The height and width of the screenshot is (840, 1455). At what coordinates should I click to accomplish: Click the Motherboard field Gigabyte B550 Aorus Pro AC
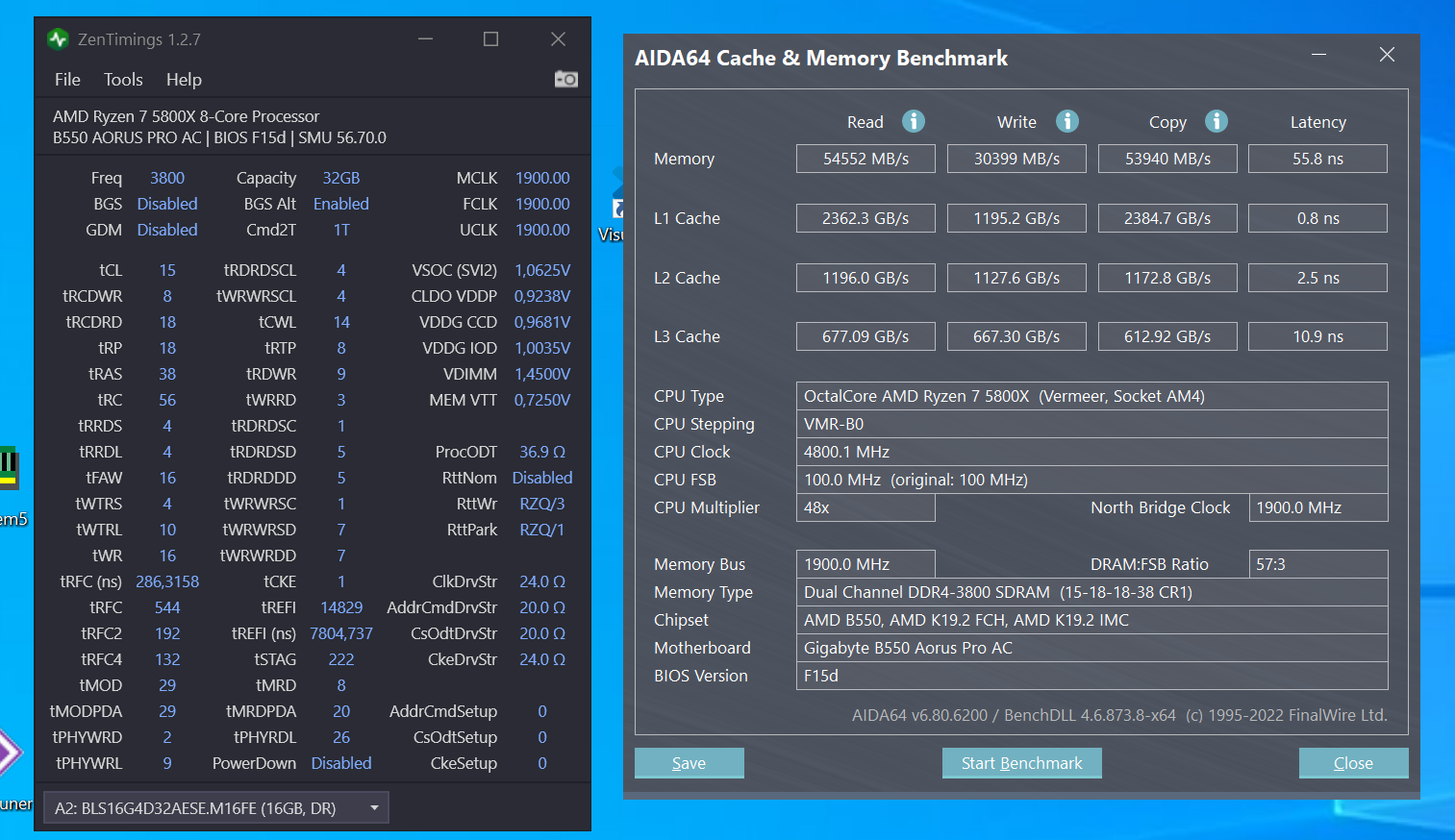1092,648
